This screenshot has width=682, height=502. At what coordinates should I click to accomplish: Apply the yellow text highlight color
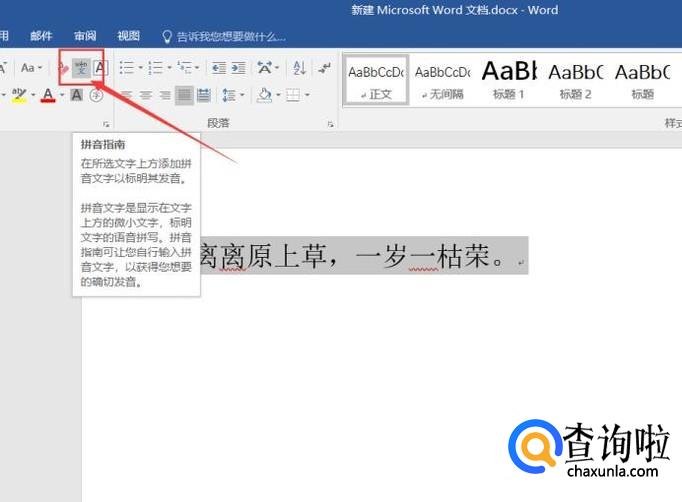tap(19, 94)
